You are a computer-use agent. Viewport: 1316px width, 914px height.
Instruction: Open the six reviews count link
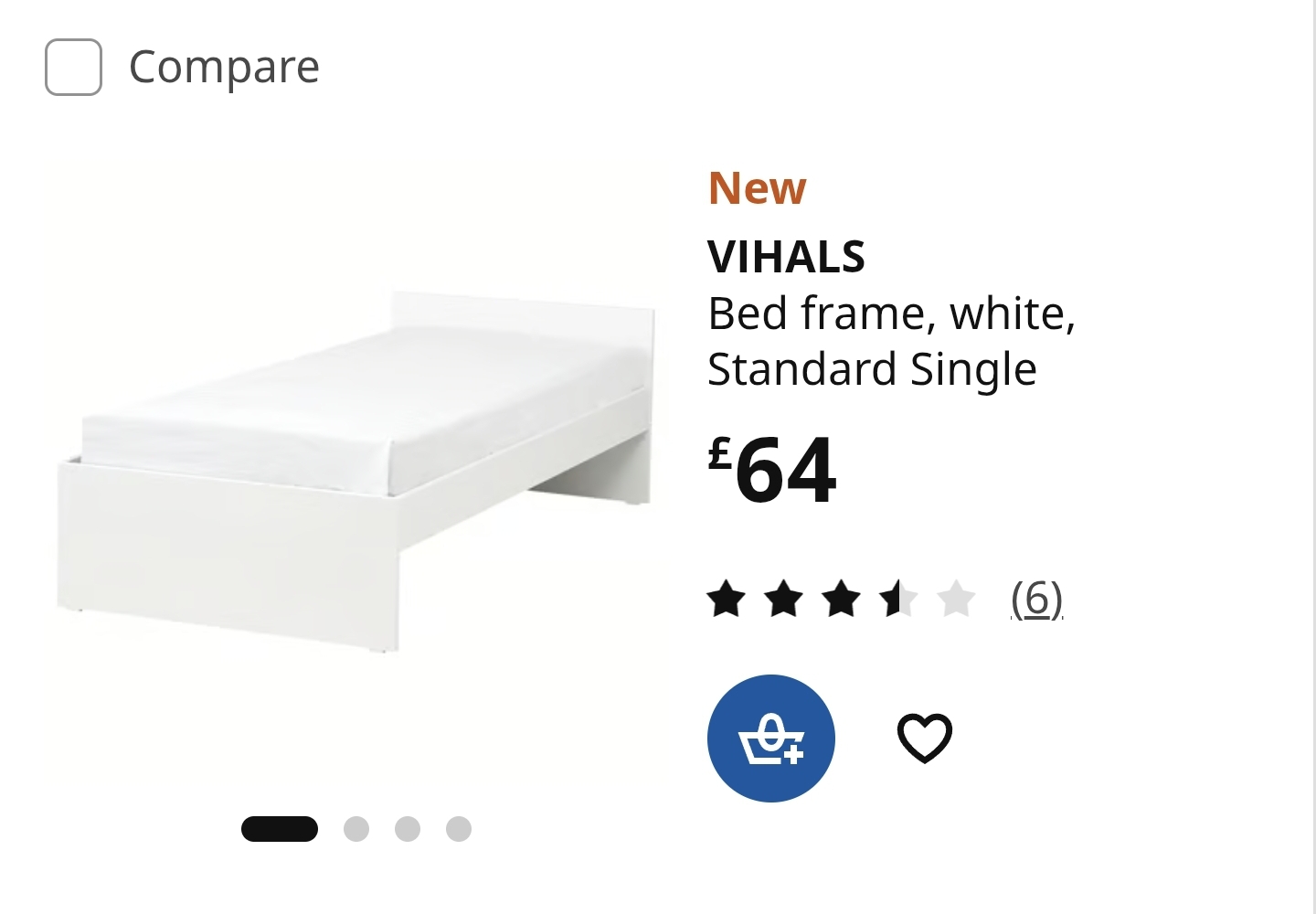1036,599
